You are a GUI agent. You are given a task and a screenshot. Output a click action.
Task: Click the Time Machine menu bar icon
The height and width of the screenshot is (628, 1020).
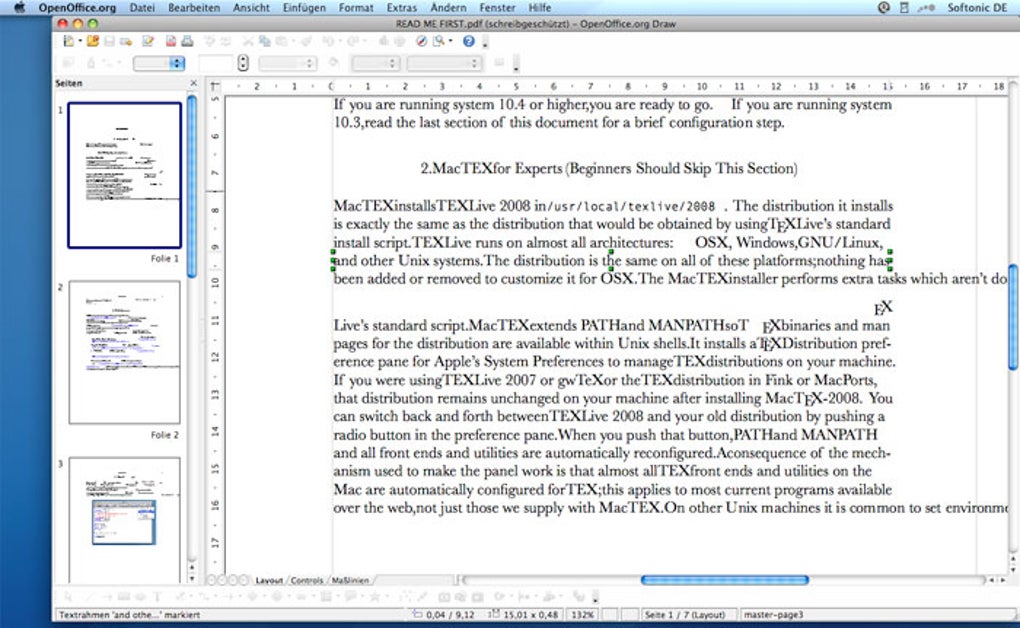pos(883,8)
